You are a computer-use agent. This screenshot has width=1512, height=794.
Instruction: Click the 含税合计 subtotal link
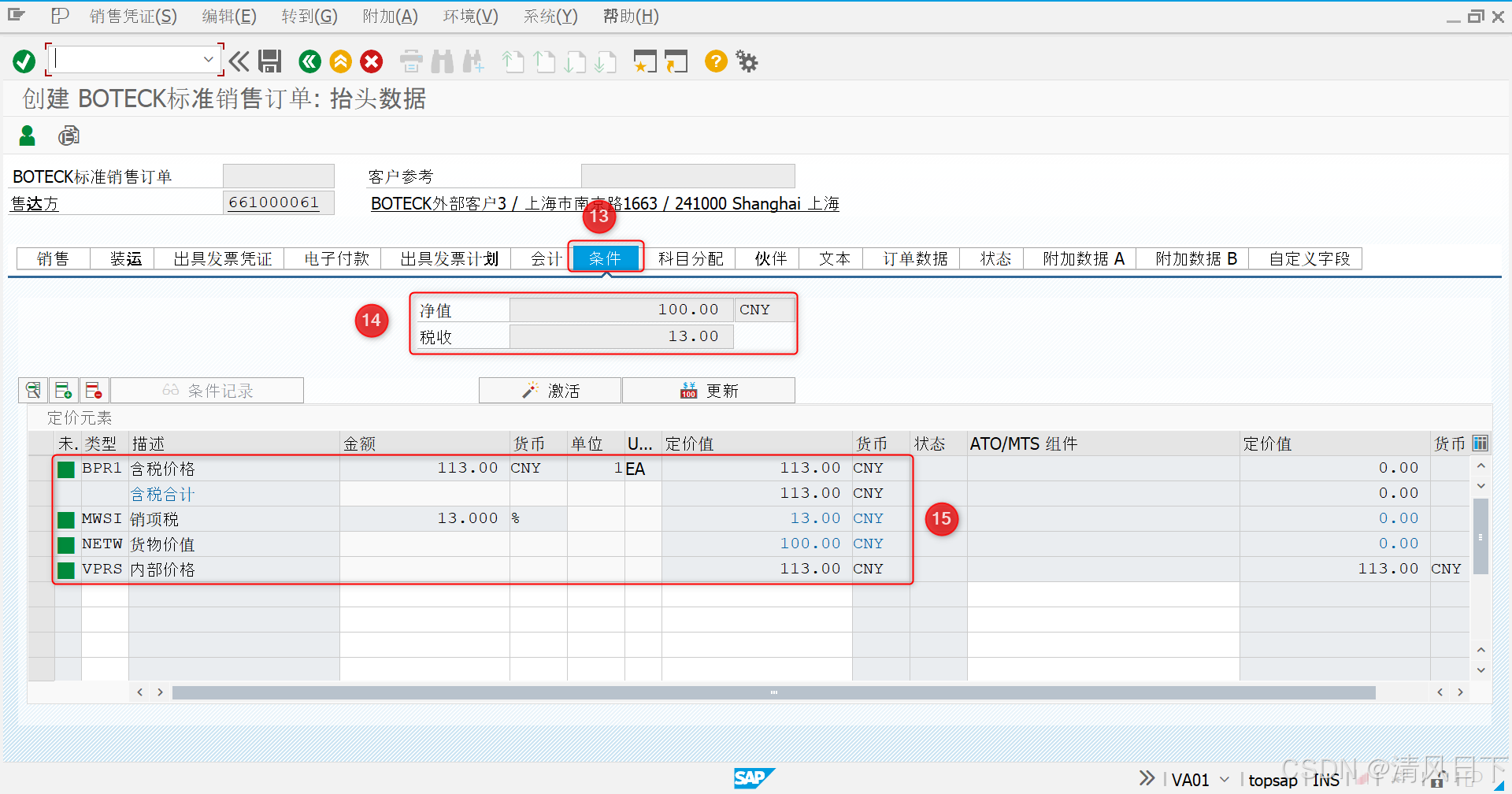click(162, 494)
